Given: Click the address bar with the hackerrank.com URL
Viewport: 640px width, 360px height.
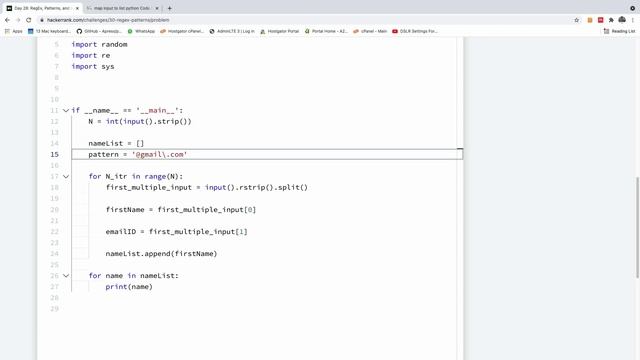Looking at the screenshot, I should tap(302, 20).
